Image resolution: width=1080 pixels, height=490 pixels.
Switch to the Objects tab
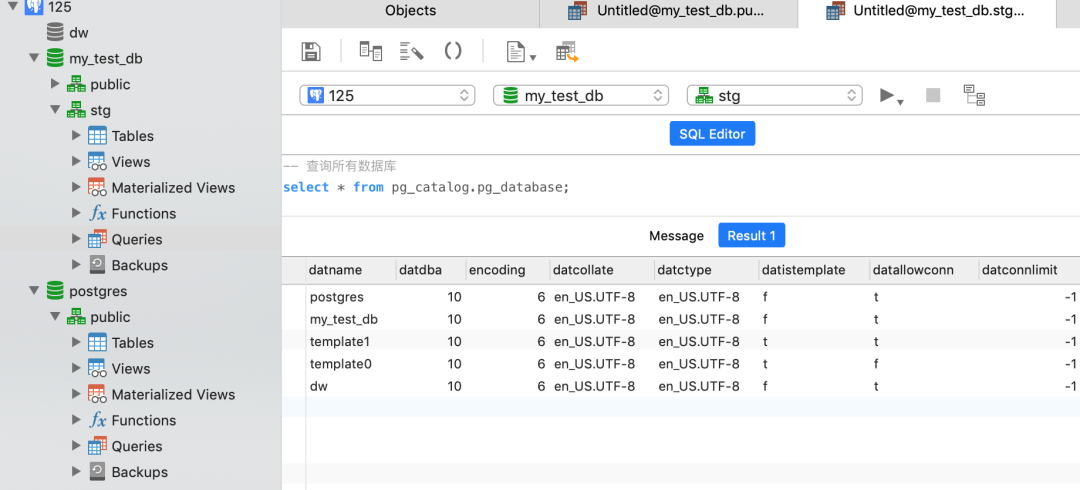[411, 11]
